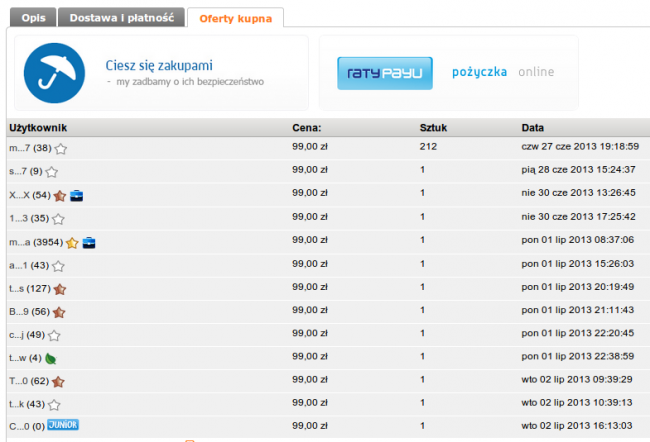Viewport: 650px width, 442px height.
Task: Click date czw 27 cze 2013 19:18:59
Action: (580, 146)
